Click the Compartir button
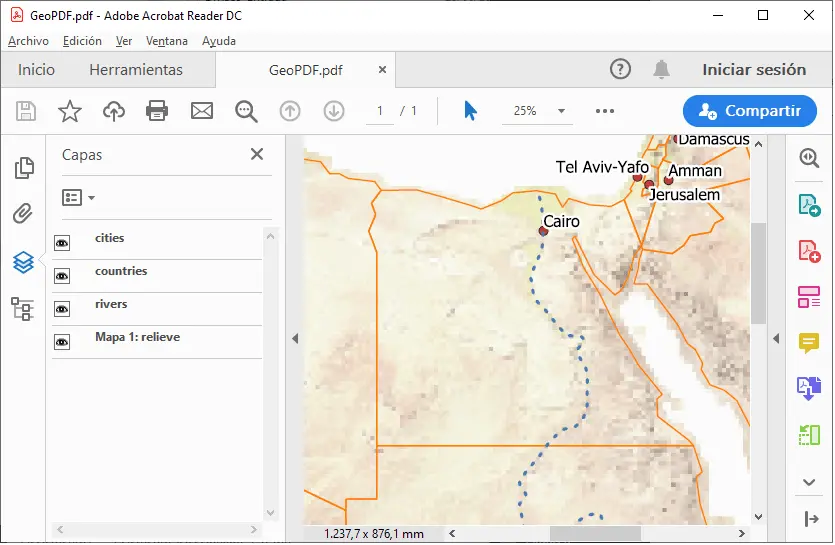The width and height of the screenshot is (835, 545). click(x=749, y=111)
